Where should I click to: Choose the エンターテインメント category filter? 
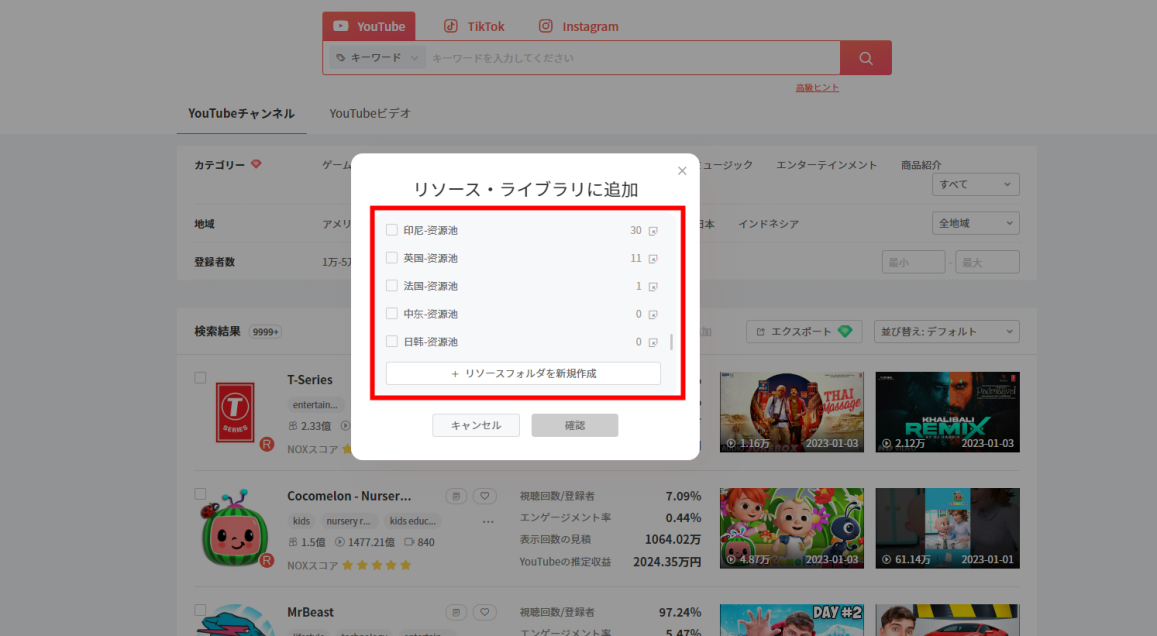[826, 165]
